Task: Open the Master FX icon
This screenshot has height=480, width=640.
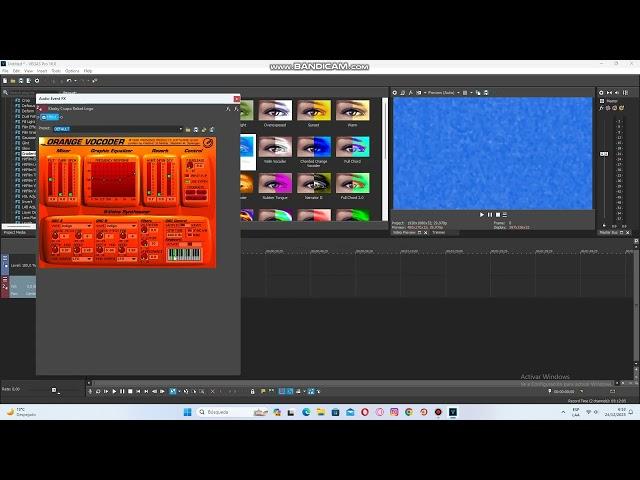Action: click(601, 108)
